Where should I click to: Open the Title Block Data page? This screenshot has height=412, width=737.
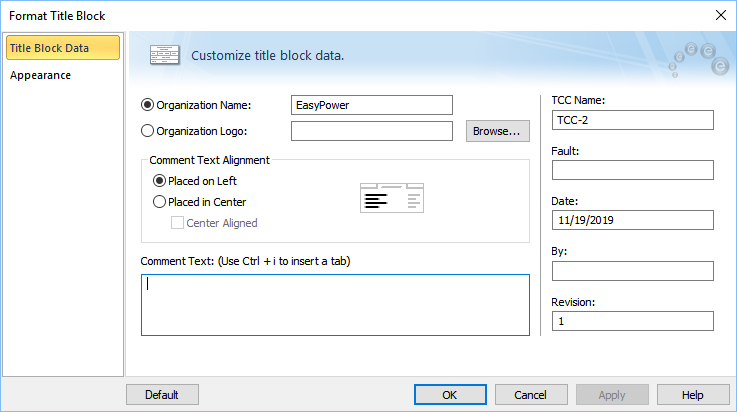tap(63, 48)
